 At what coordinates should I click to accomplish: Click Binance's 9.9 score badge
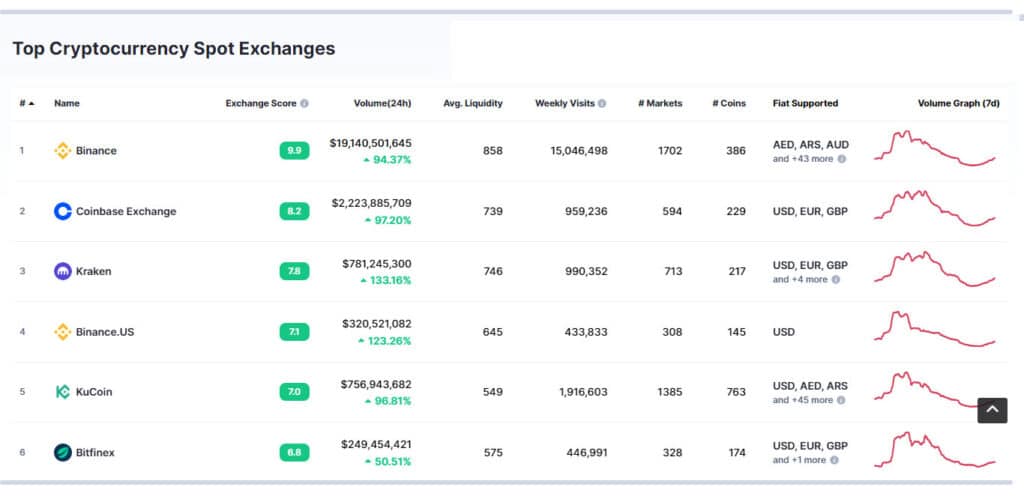(295, 151)
